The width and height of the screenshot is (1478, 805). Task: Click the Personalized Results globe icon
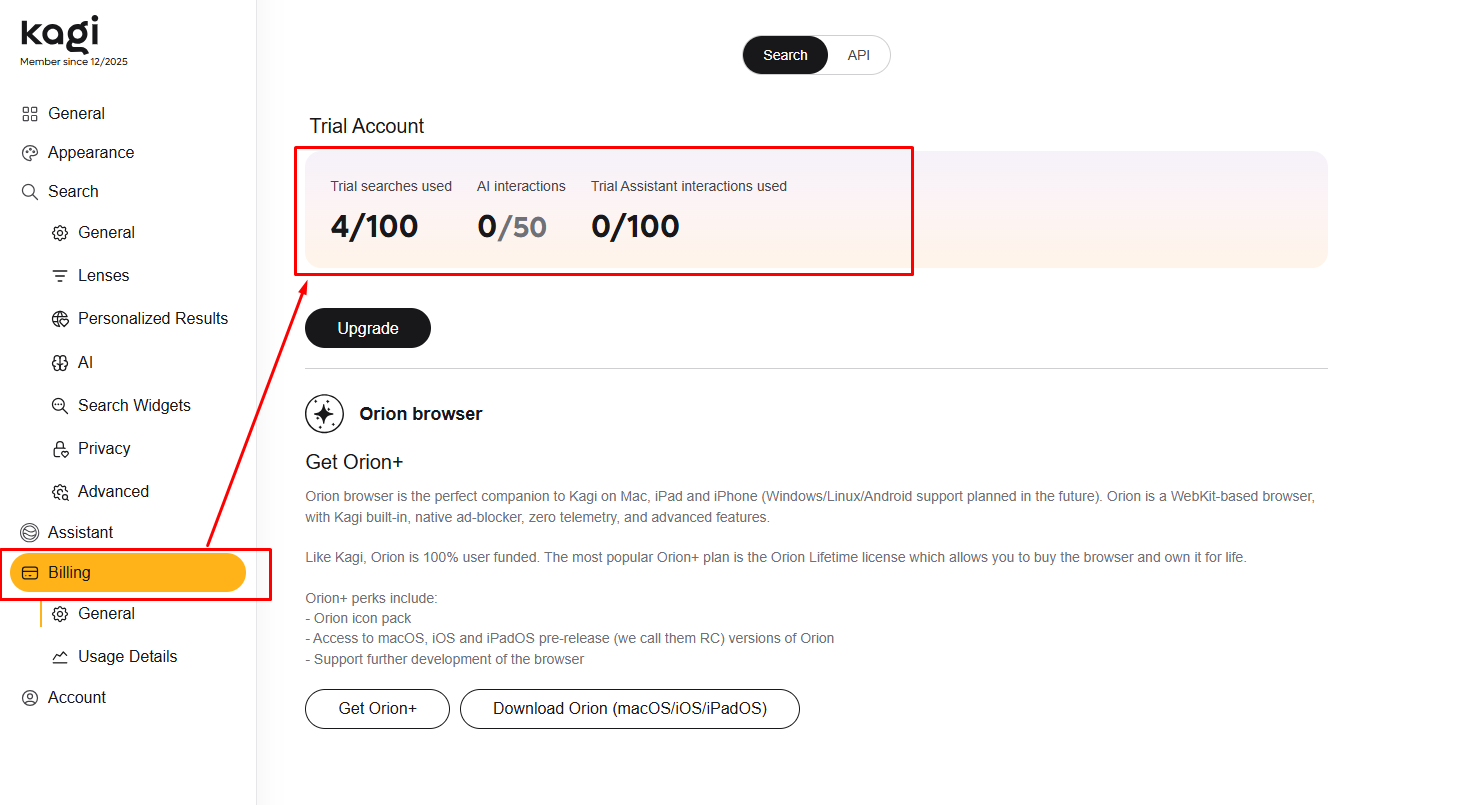(x=60, y=319)
